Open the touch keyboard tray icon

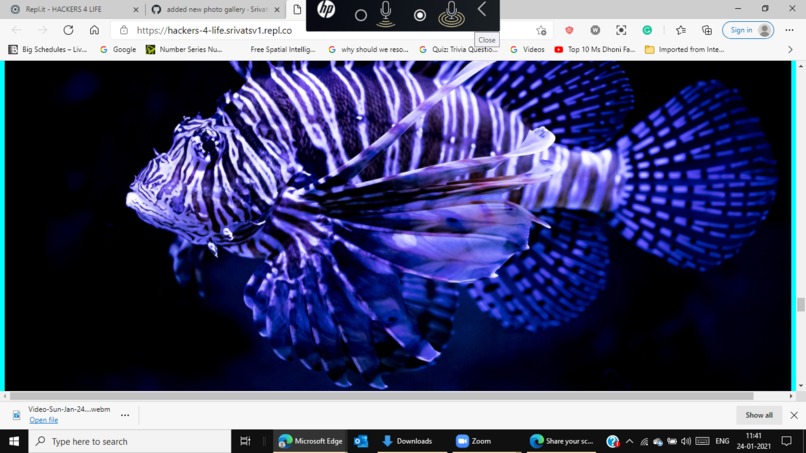pyautogui.click(x=702, y=441)
